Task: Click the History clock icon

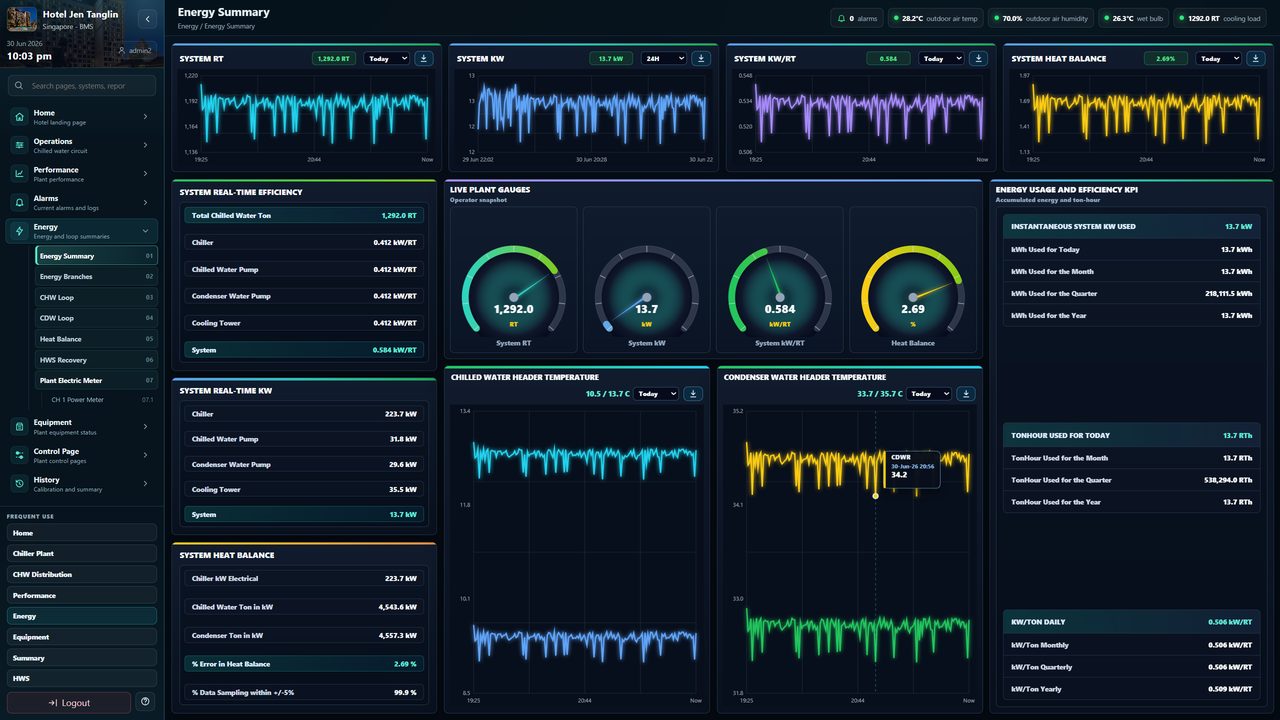Action: pyautogui.click(x=20, y=484)
